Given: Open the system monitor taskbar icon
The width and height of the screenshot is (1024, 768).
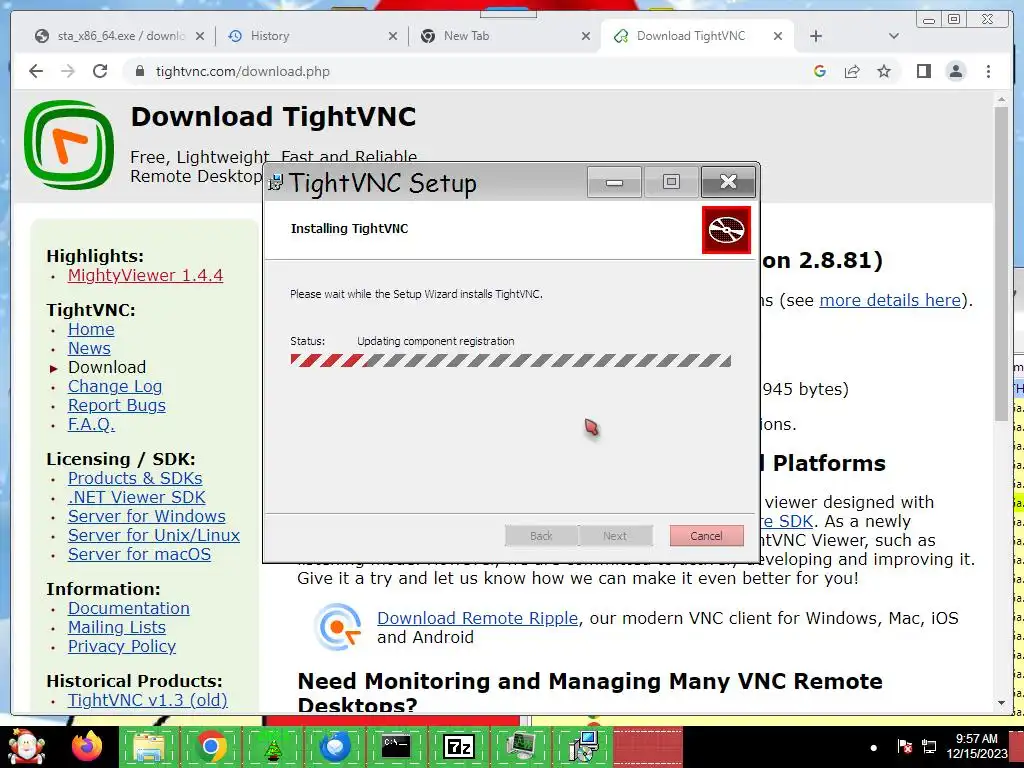Looking at the screenshot, I should coord(520,746).
